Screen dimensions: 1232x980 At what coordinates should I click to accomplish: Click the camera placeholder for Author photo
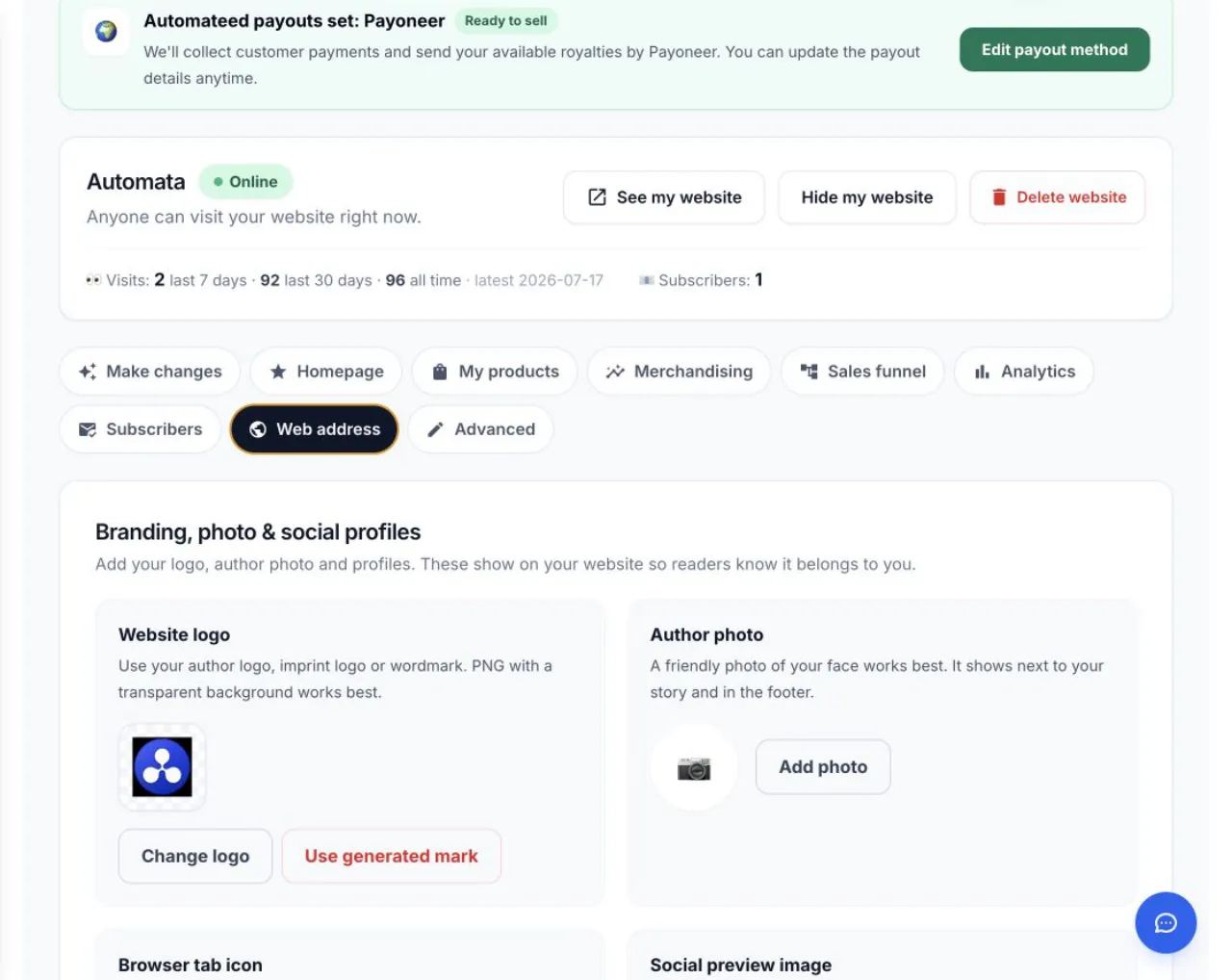[694, 767]
